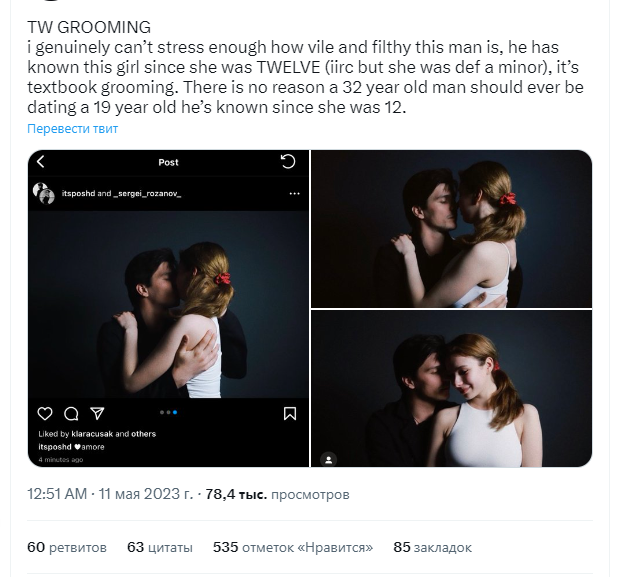View the 60 ретвитов list

pos(67,547)
